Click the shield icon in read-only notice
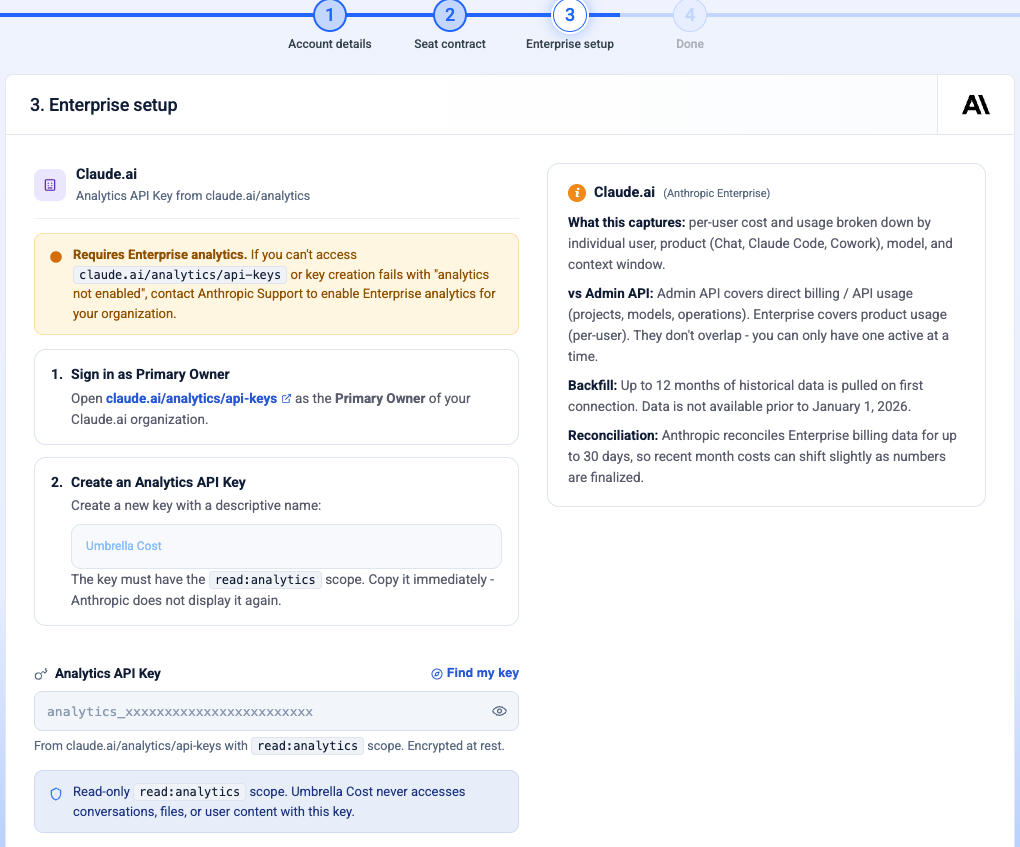Image resolution: width=1020 pixels, height=847 pixels. click(56, 794)
